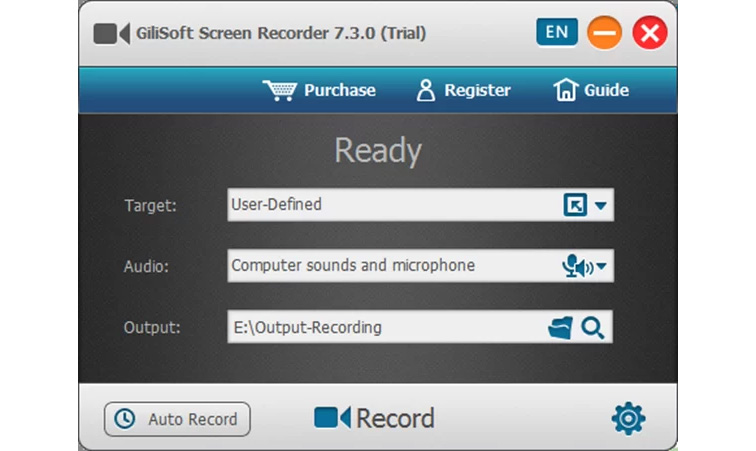Click the camcorder logo in title bar

(111, 34)
